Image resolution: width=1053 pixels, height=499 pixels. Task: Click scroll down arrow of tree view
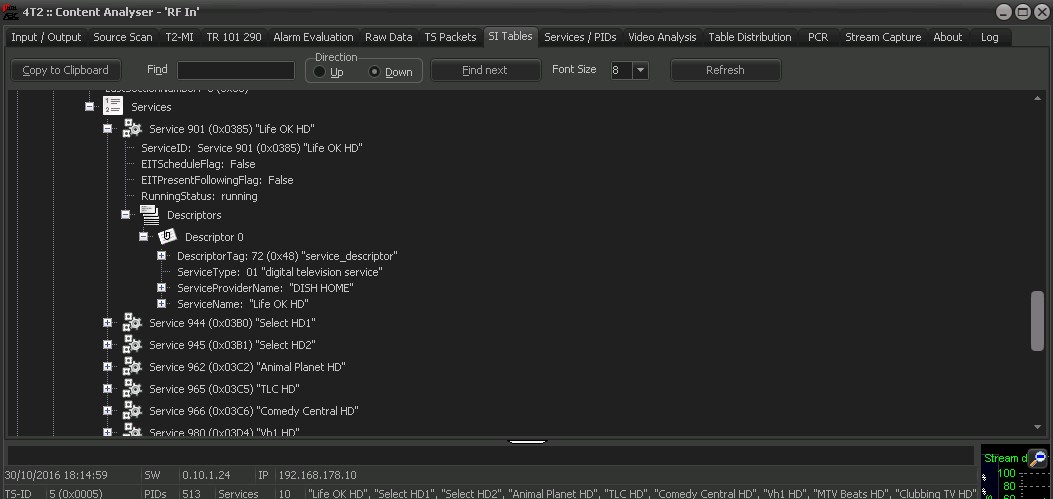(1038, 428)
